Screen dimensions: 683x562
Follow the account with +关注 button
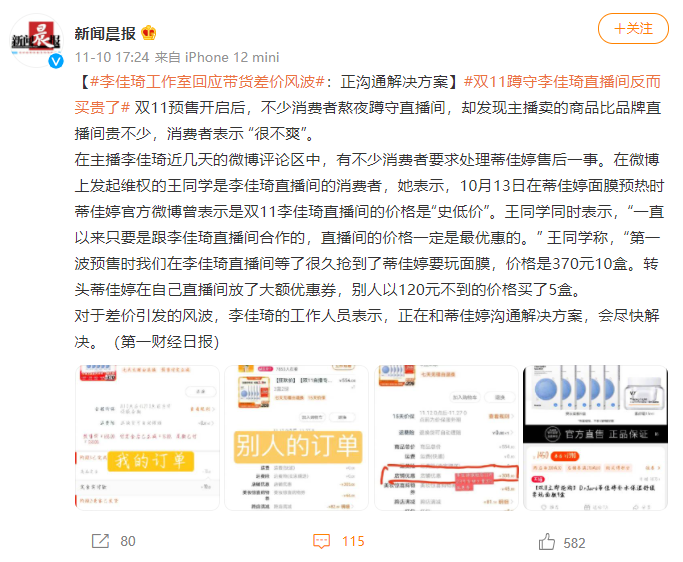tap(633, 29)
